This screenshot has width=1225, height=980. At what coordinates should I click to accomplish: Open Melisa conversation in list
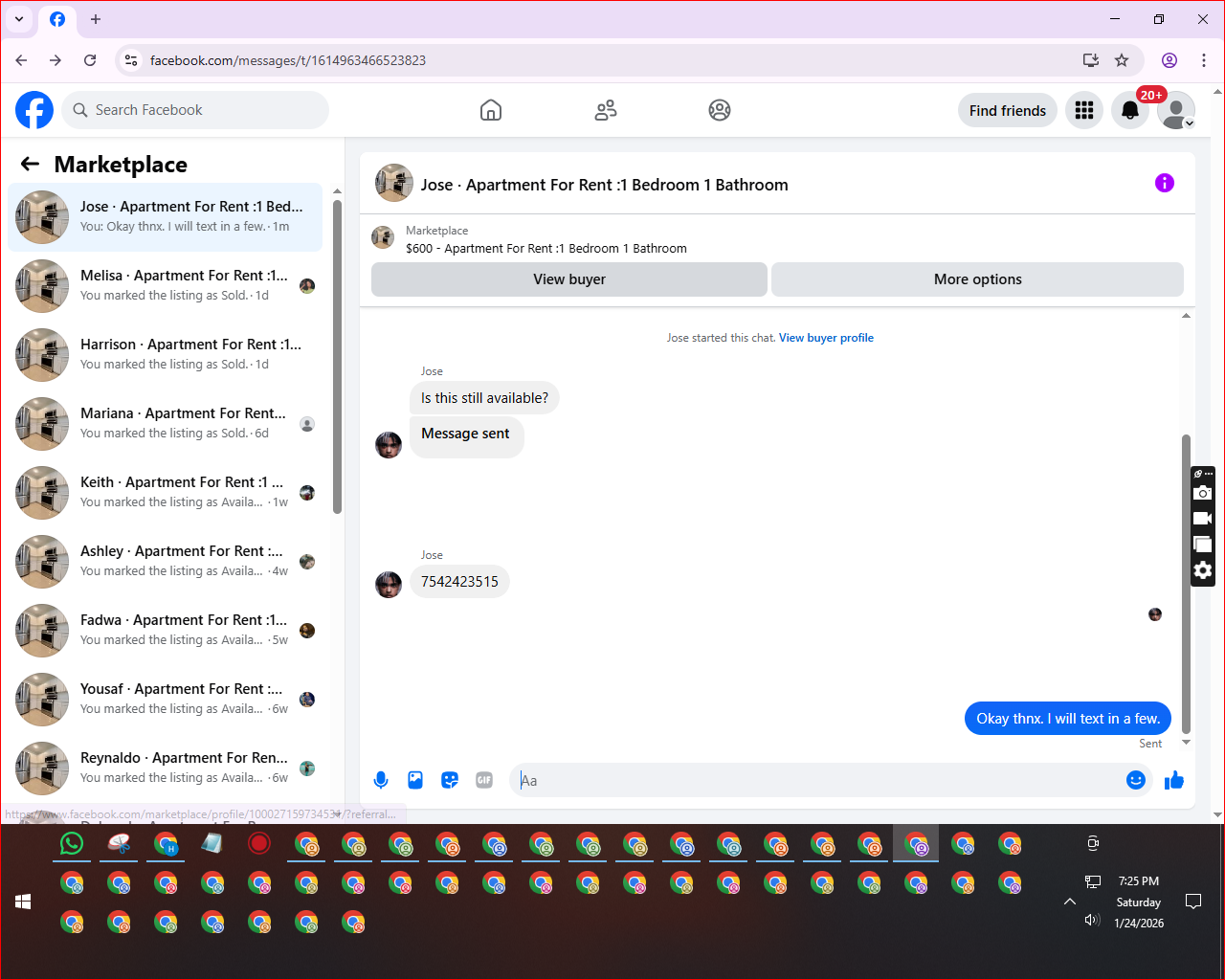(166, 286)
